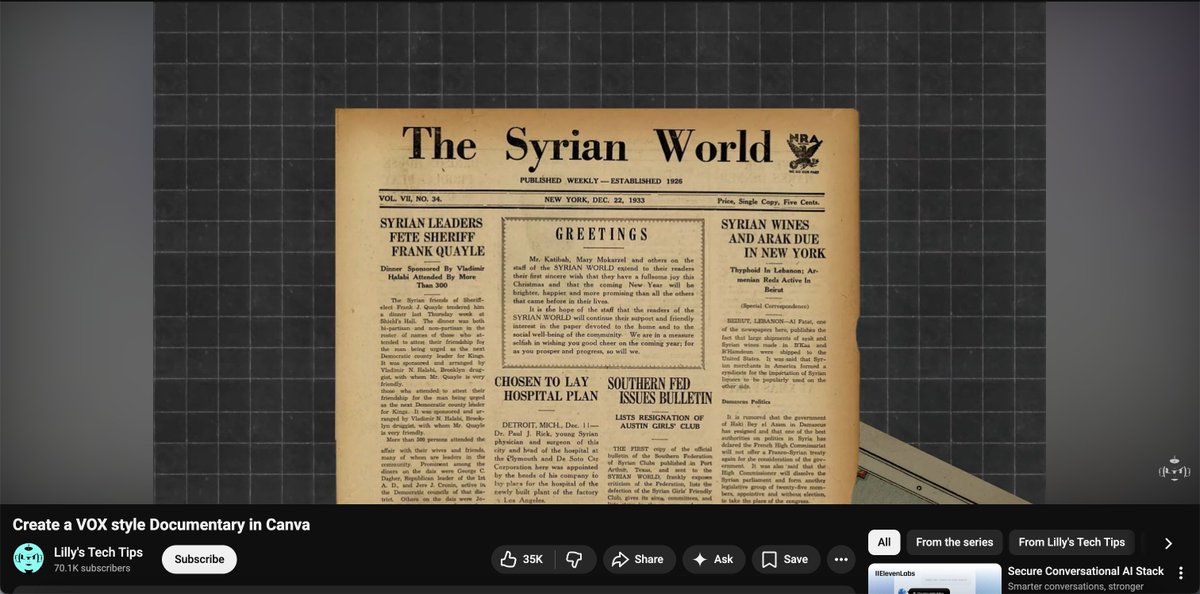Open ElevenLabs ad thumbnail

point(934,579)
